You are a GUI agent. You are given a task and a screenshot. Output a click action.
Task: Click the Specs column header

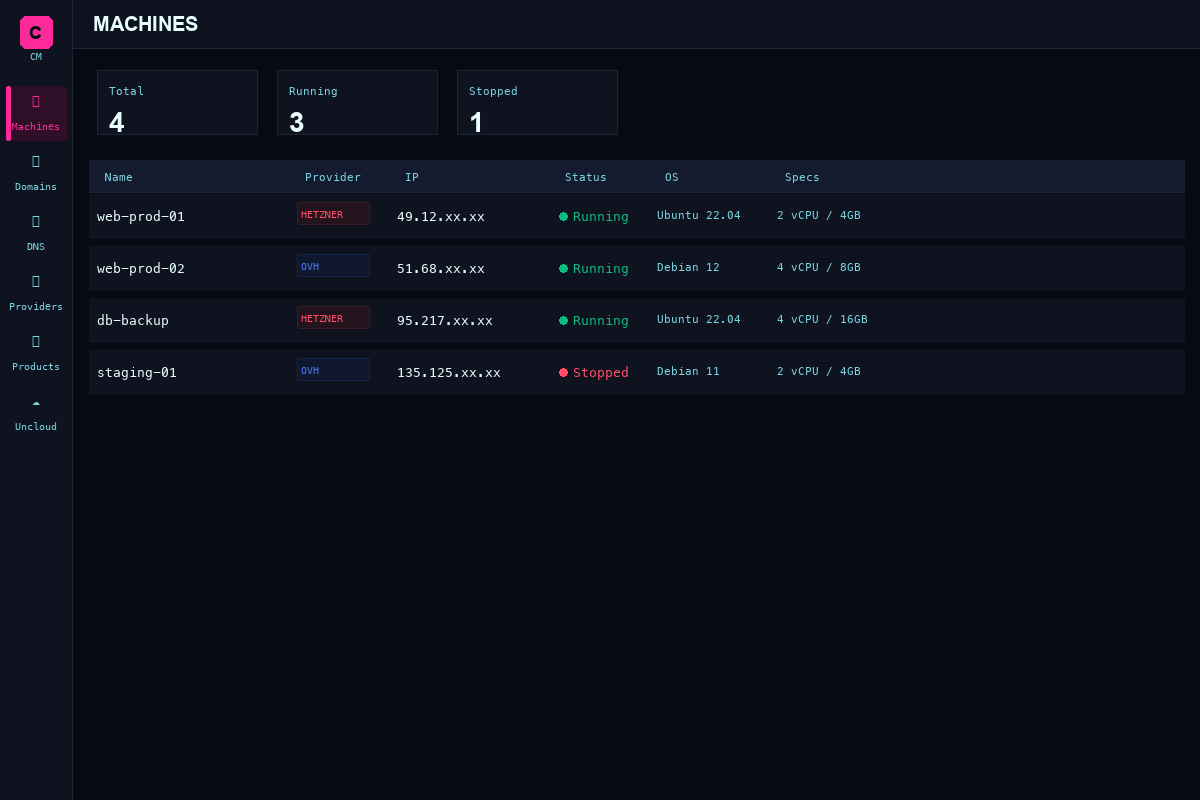[x=802, y=177]
